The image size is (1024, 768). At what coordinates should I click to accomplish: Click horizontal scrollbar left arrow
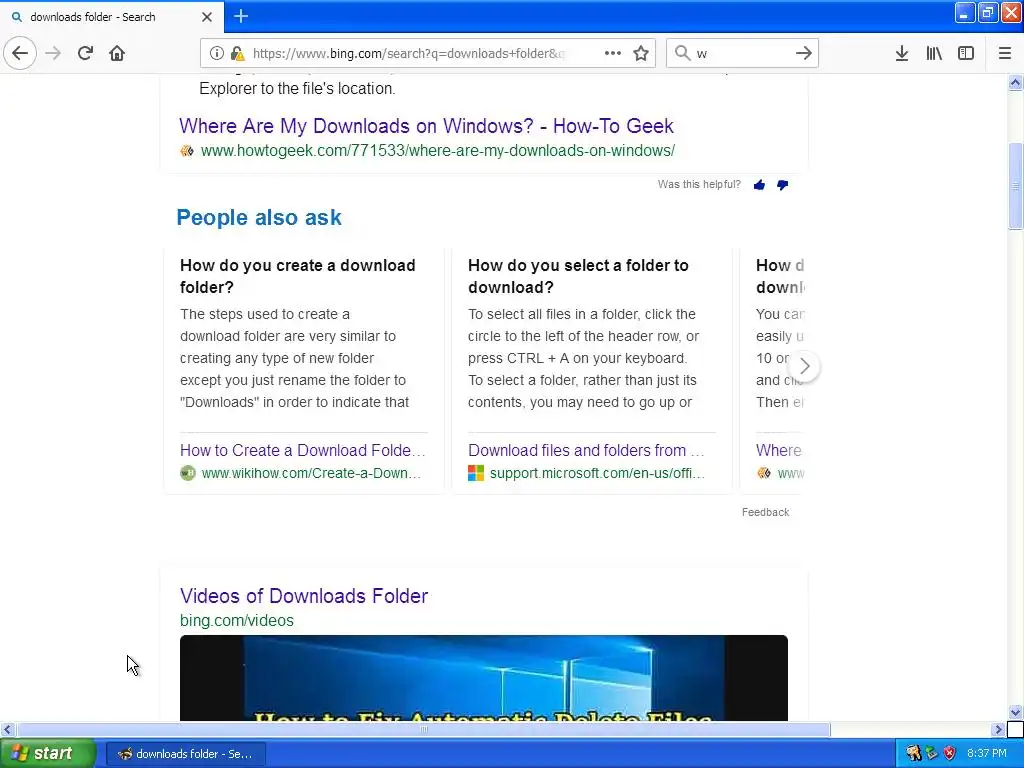pos(7,729)
